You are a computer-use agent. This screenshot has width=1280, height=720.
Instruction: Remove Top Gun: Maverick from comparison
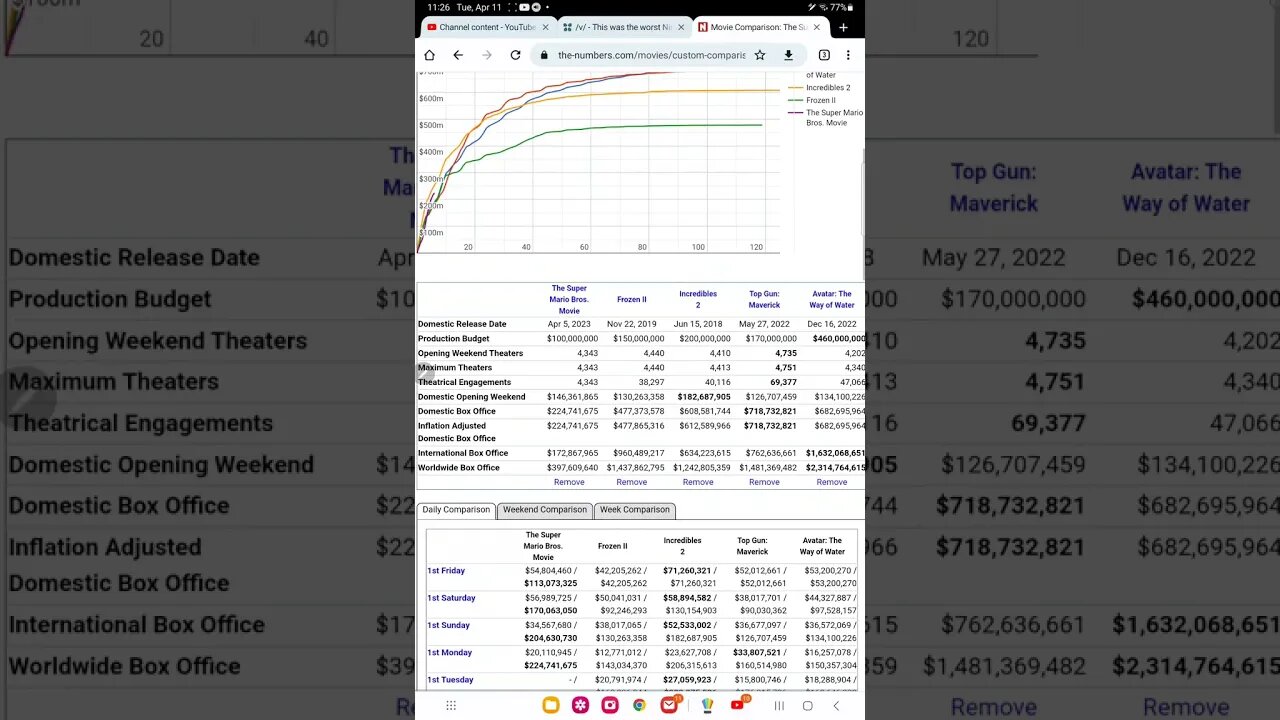[x=764, y=482]
